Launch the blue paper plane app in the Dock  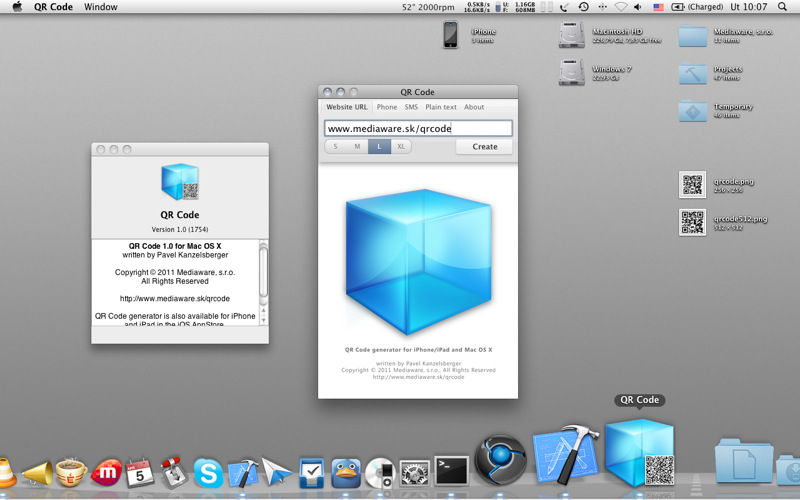tap(276, 472)
